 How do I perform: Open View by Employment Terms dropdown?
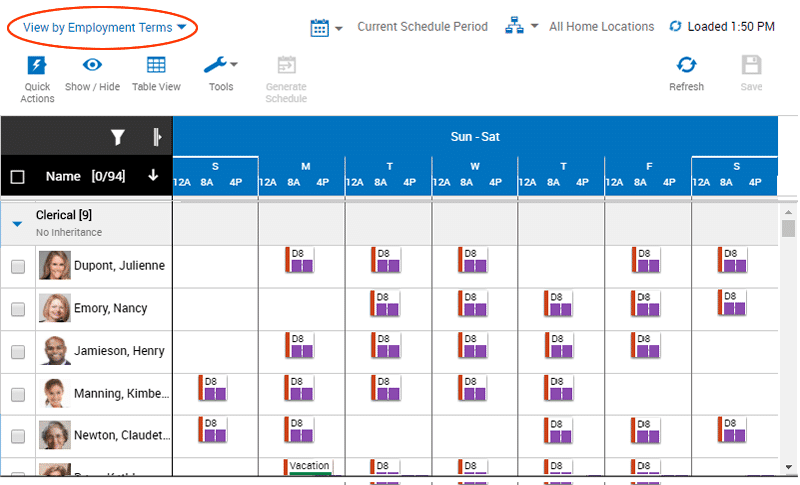[x=104, y=28]
